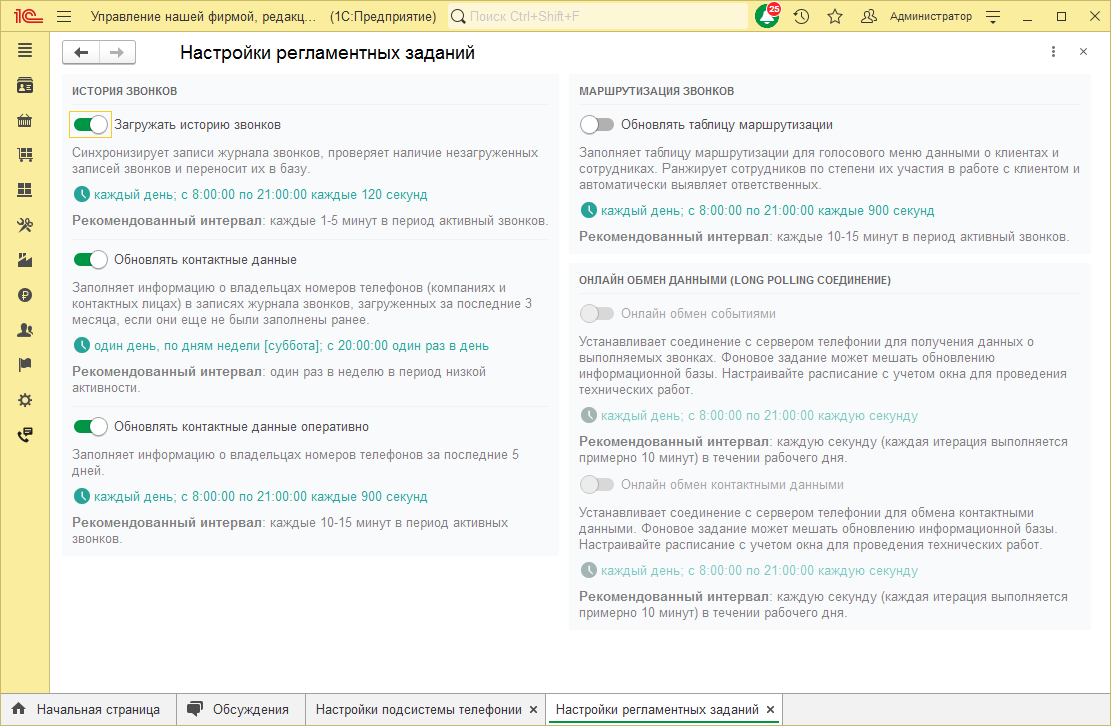Open favorites star icon
1111x726 pixels.
835,17
